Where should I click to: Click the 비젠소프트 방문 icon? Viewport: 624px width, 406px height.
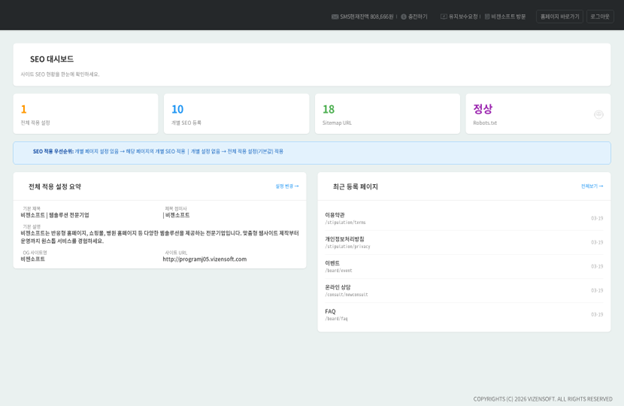tap(487, 17)
